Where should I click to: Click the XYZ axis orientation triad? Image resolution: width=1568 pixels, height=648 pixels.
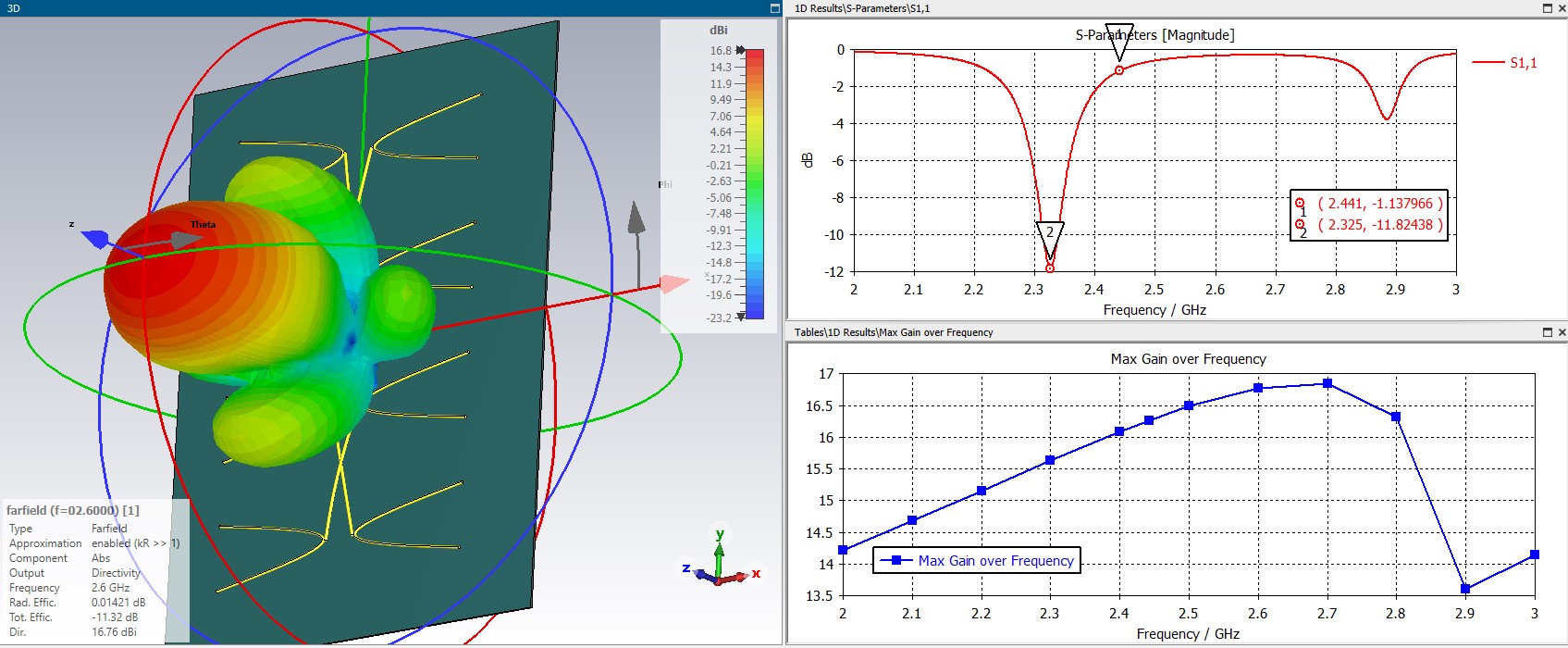[x=722, y=563]
